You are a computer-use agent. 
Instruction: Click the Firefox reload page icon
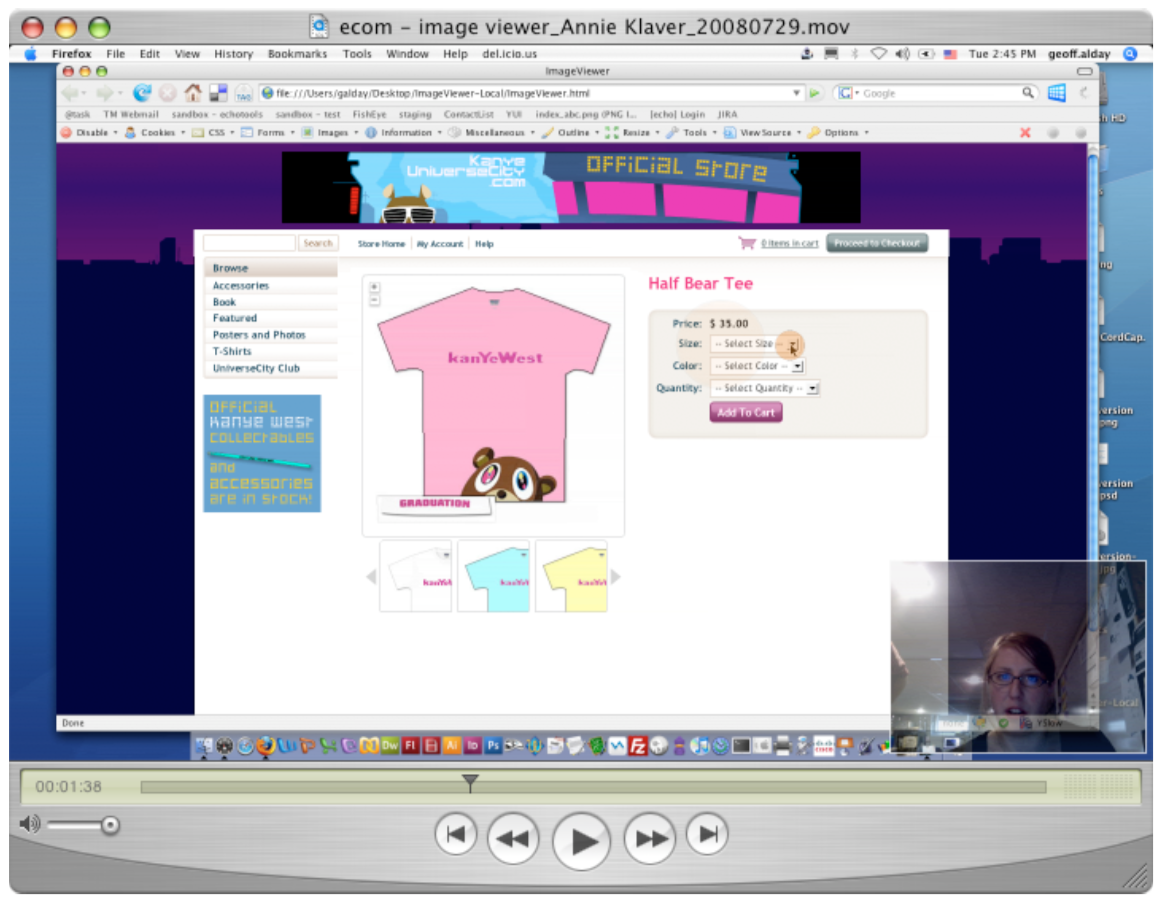142,93
